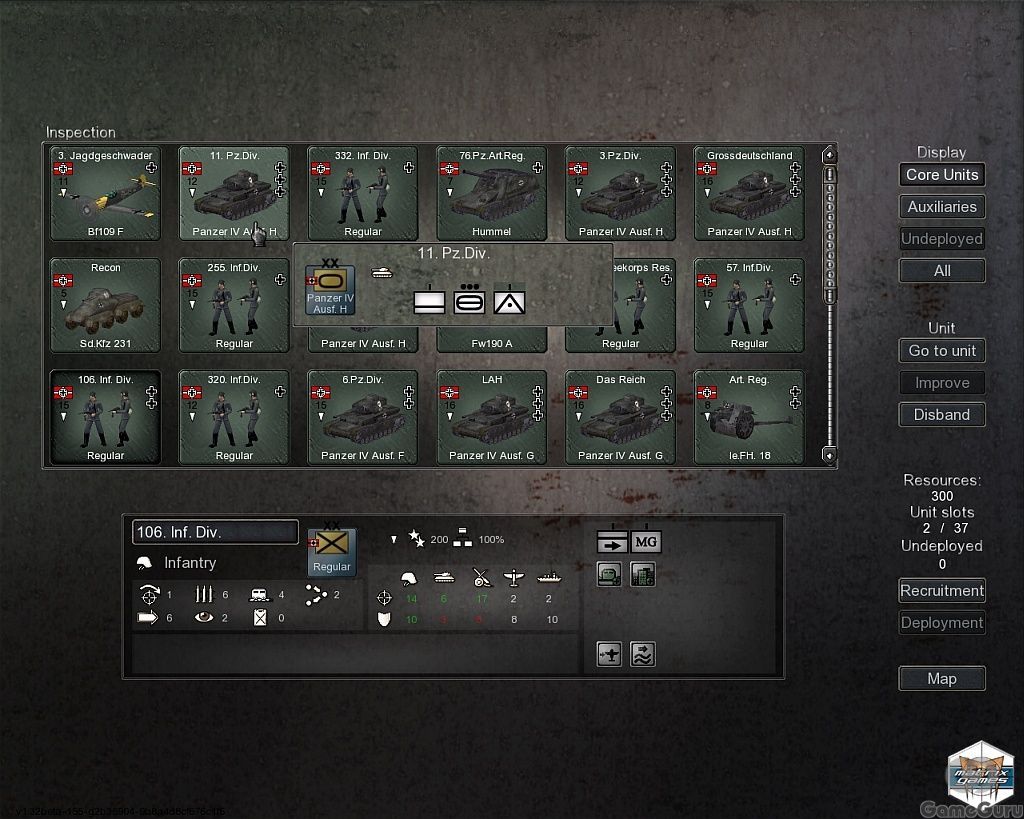Click the black triangle symbol in tooltip

click(509, 301)
